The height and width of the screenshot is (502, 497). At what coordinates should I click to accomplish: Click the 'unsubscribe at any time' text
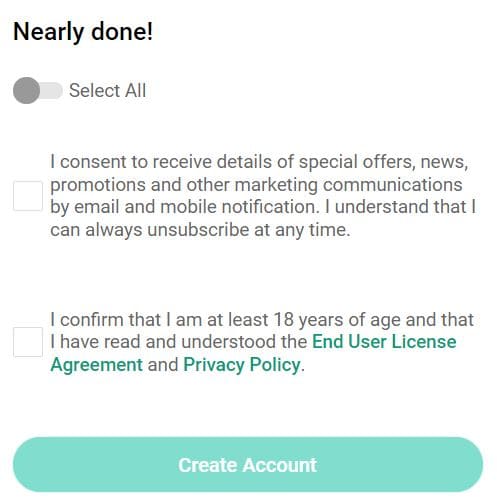249,230
